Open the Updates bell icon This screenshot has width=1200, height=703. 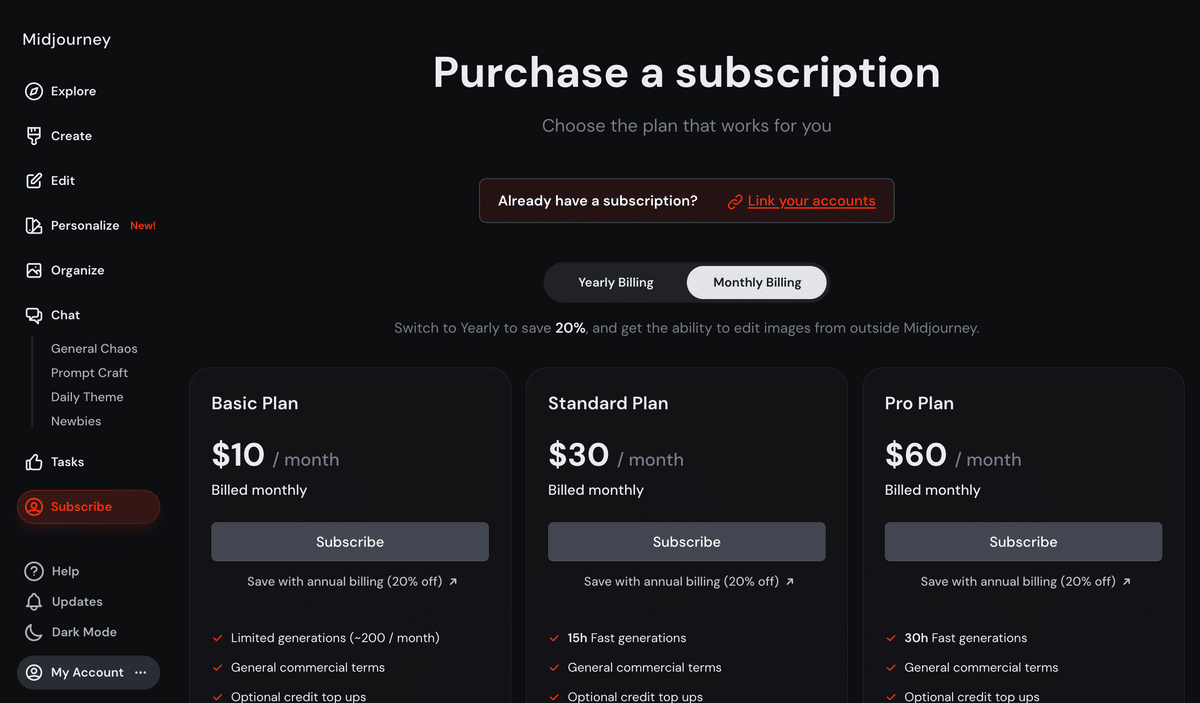(34, 602)
